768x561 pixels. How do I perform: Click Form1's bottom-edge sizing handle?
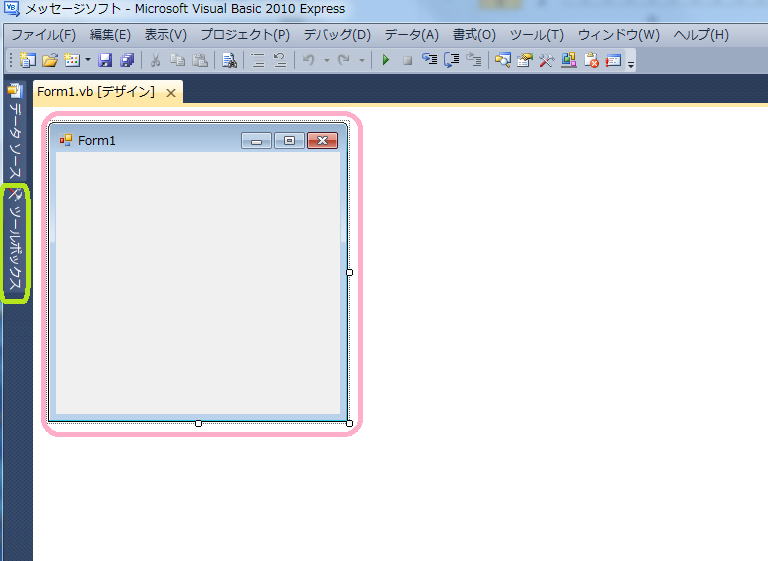pyautogui.click(x=198, y=423)
